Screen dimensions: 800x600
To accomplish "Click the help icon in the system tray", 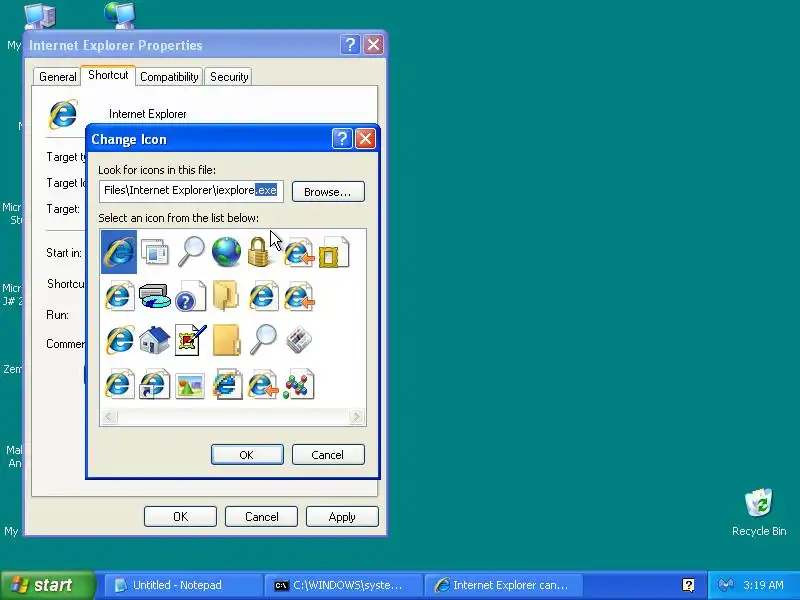I will (688, 585).
